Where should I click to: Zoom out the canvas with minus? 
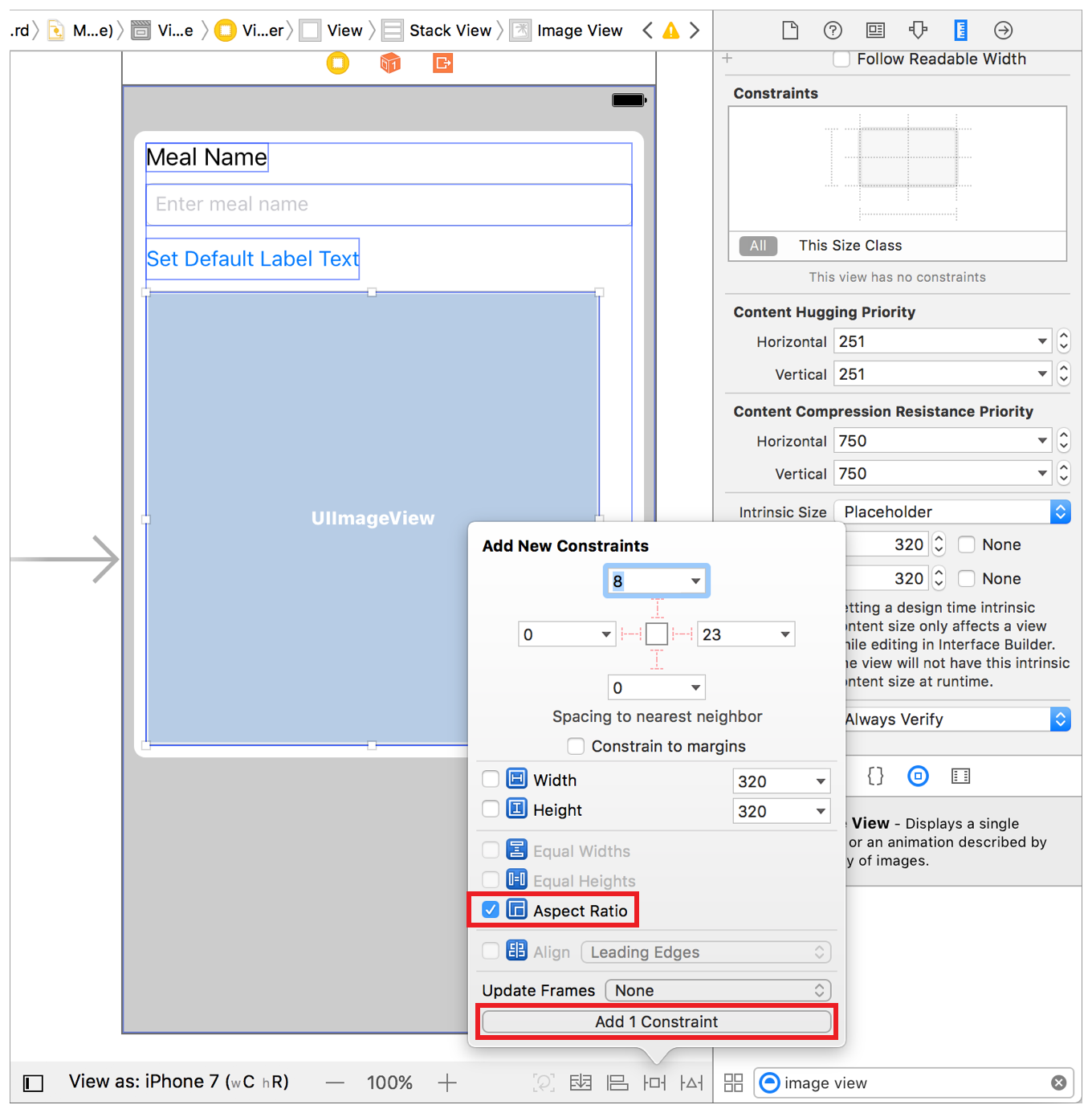pos(335,1082)
